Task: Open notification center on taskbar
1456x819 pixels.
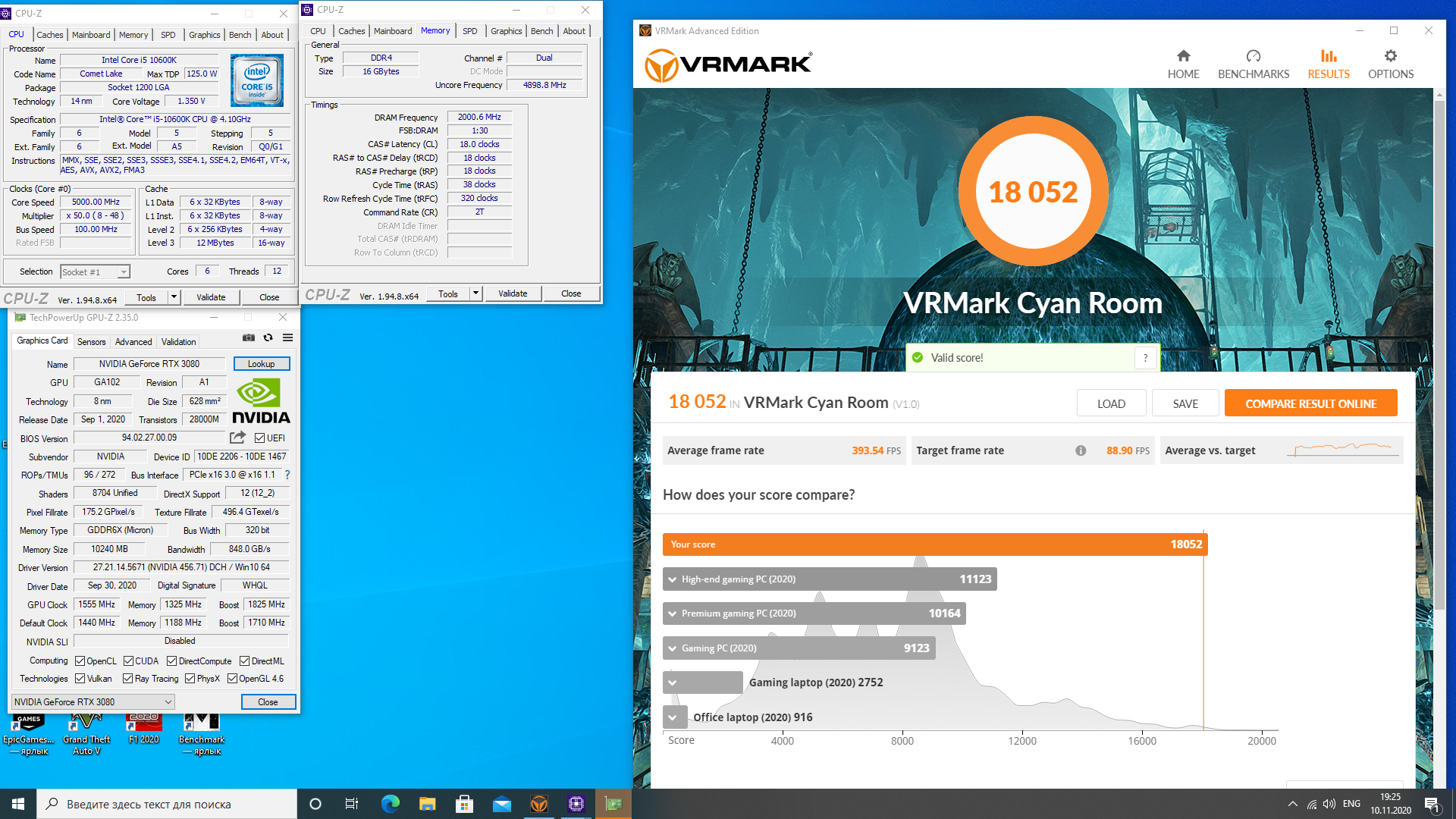Action: point(1432,804)
